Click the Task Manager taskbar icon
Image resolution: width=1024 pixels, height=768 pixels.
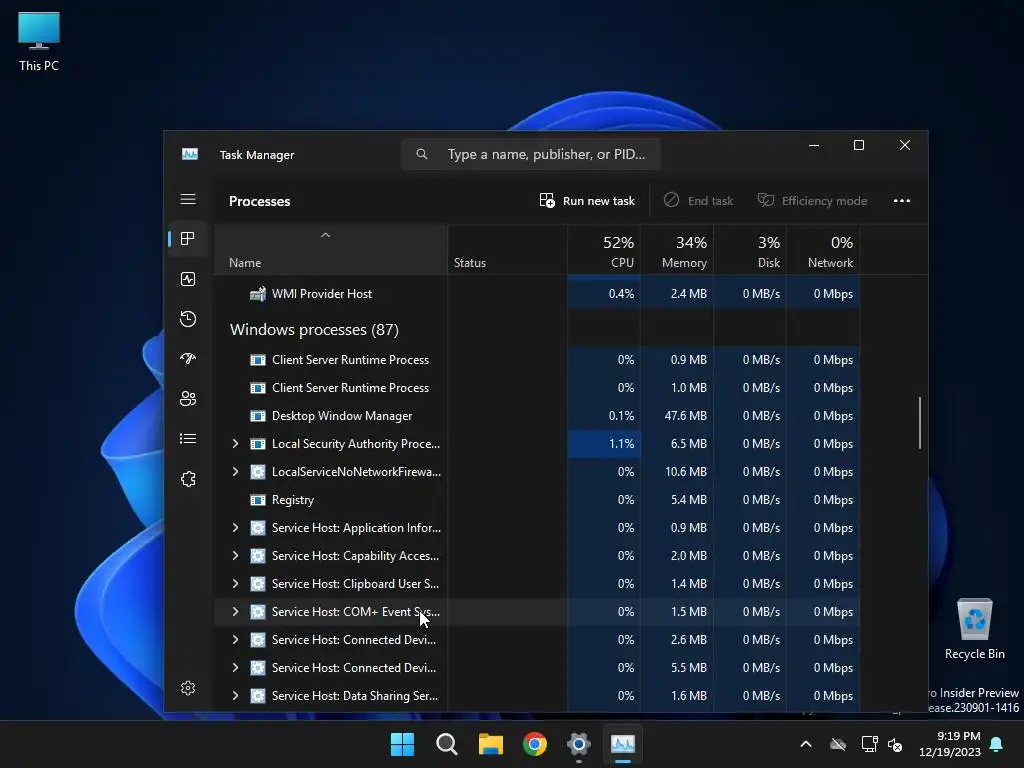(x=623, y=744)
